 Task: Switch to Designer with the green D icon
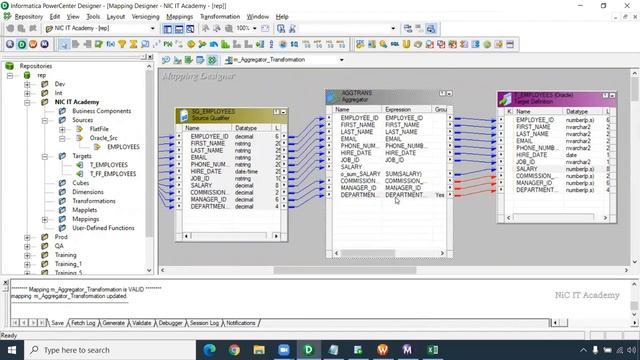(22, 44)
